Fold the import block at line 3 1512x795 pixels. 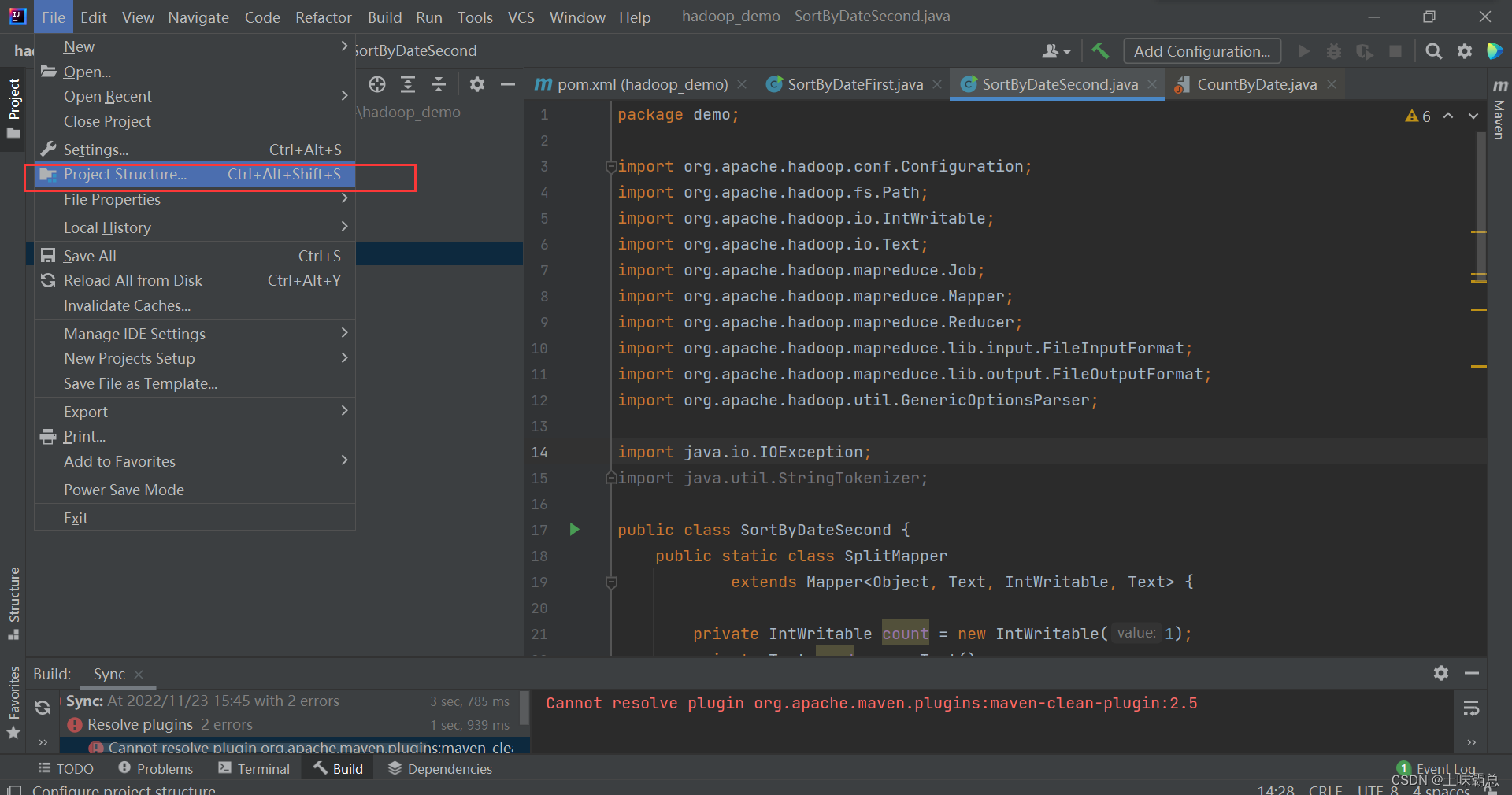coord(610,167)
